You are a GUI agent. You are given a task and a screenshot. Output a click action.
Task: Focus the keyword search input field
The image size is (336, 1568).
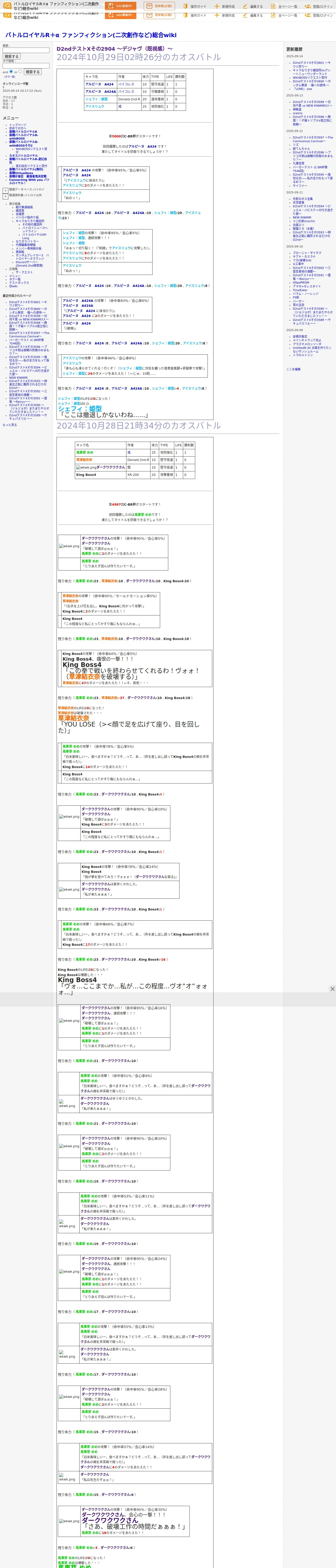26,50
